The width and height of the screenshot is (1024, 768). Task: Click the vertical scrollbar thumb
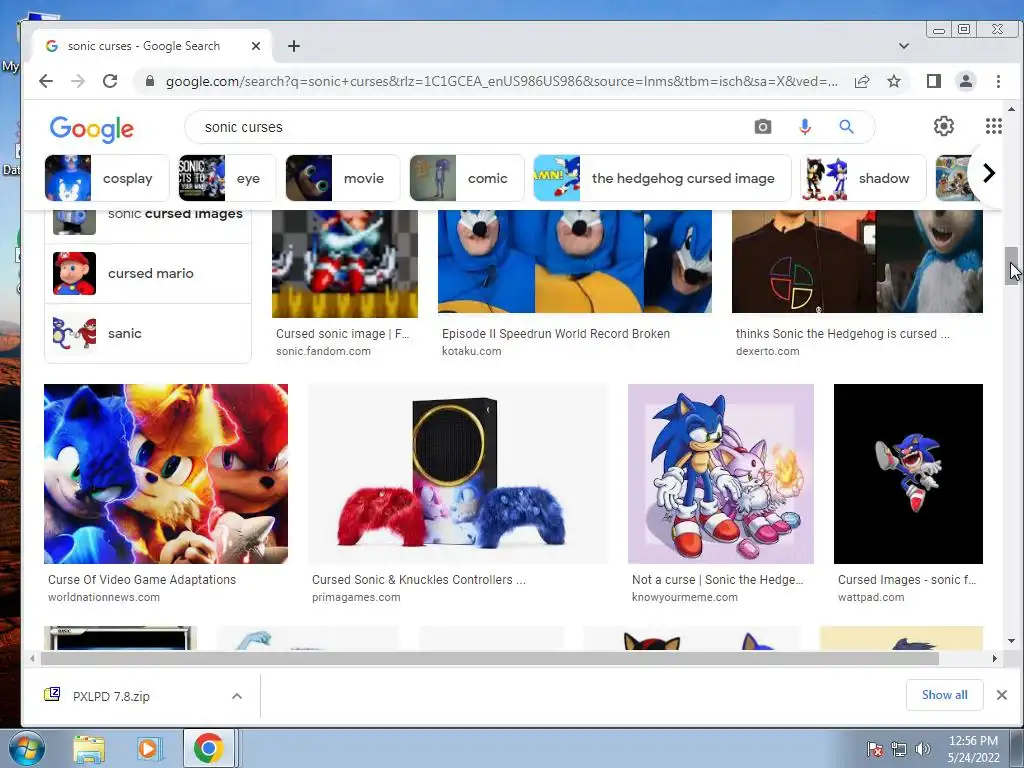pyautogui.click(x=1011, y=266)
